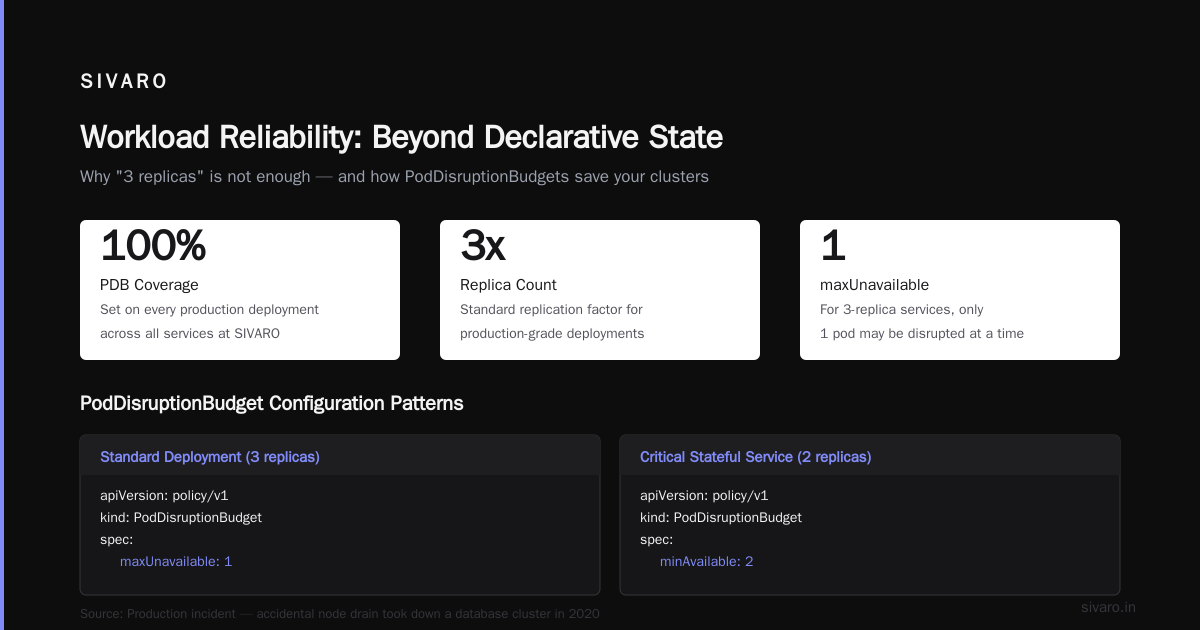Click 'spec:' in Critical Stateful Service block
The width and height of the screenshot is (1200, 630).
tap(656, 540)
